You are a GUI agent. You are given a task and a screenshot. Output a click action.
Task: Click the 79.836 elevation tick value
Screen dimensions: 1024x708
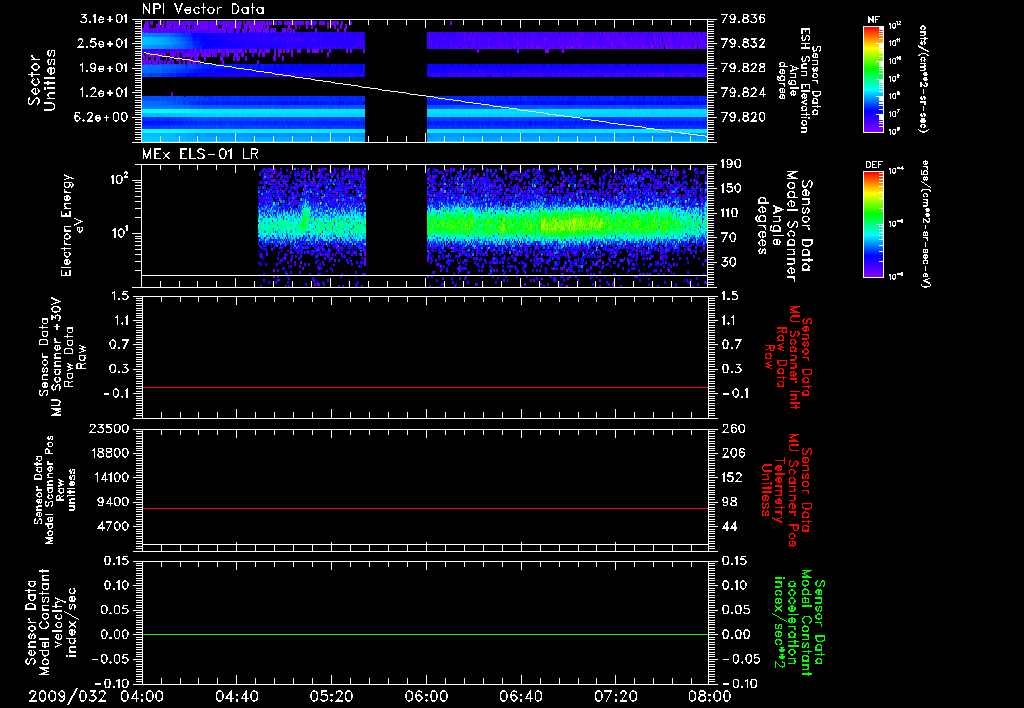tap(744, 18)
